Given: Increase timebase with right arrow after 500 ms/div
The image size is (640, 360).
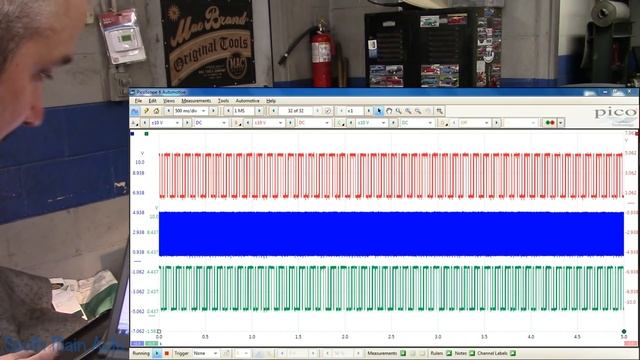Looking at the screenshot, I should 213,111.
